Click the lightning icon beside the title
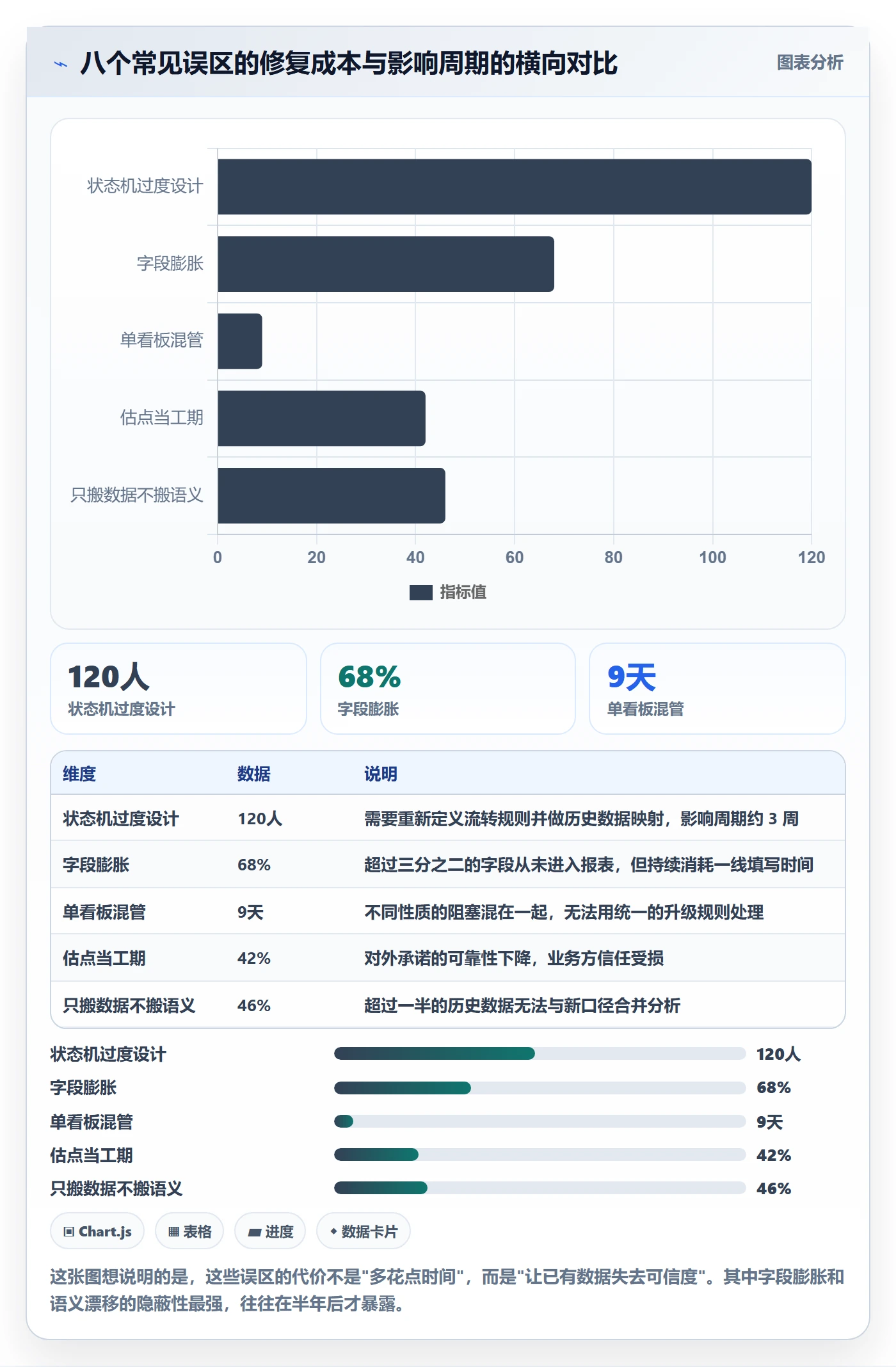 pyautogui.click(x=61, y=64)
